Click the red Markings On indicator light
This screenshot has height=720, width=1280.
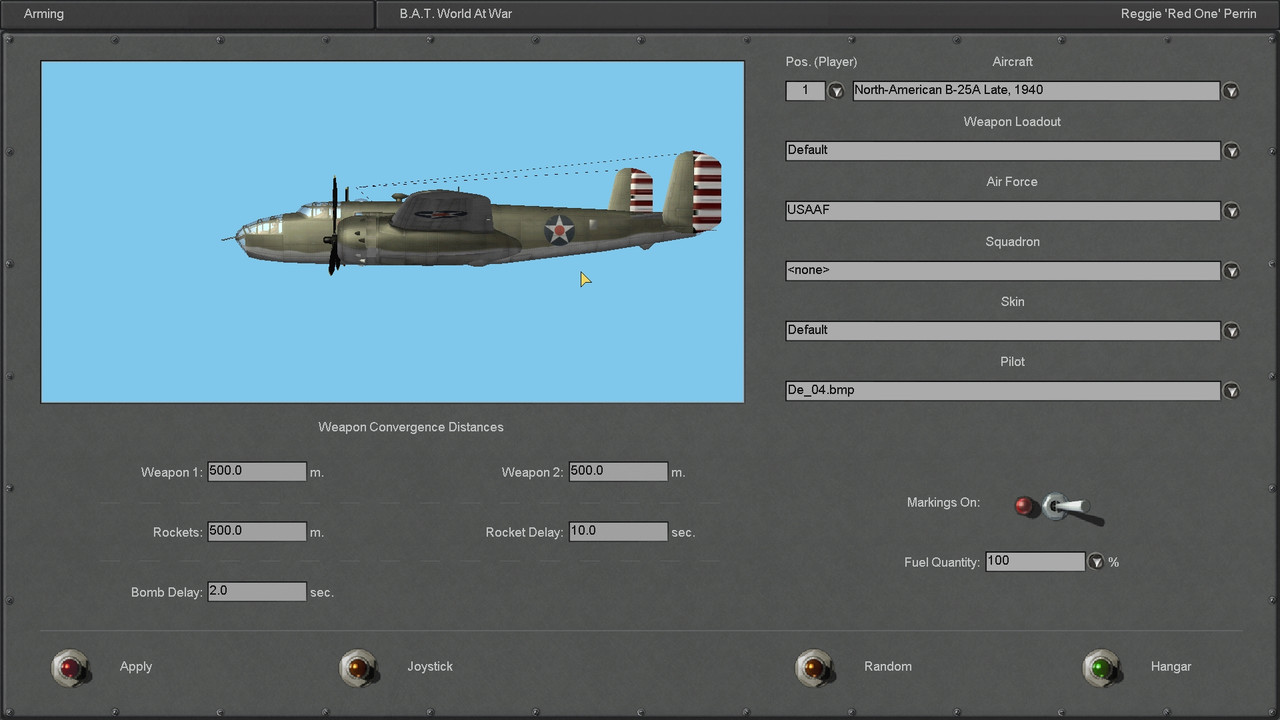(1025, 505)
